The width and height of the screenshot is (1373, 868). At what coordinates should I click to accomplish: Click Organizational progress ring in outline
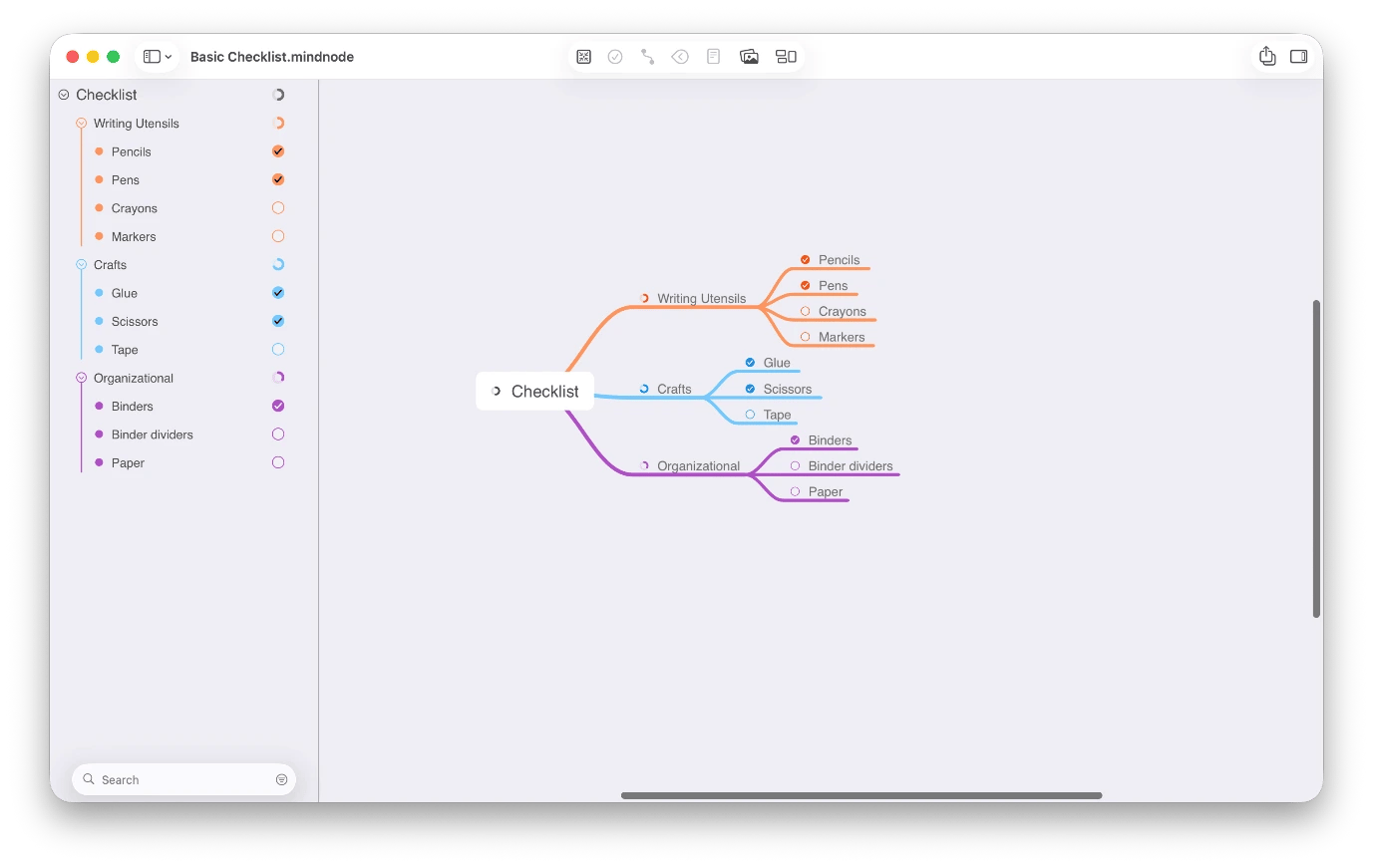point(278,378)
